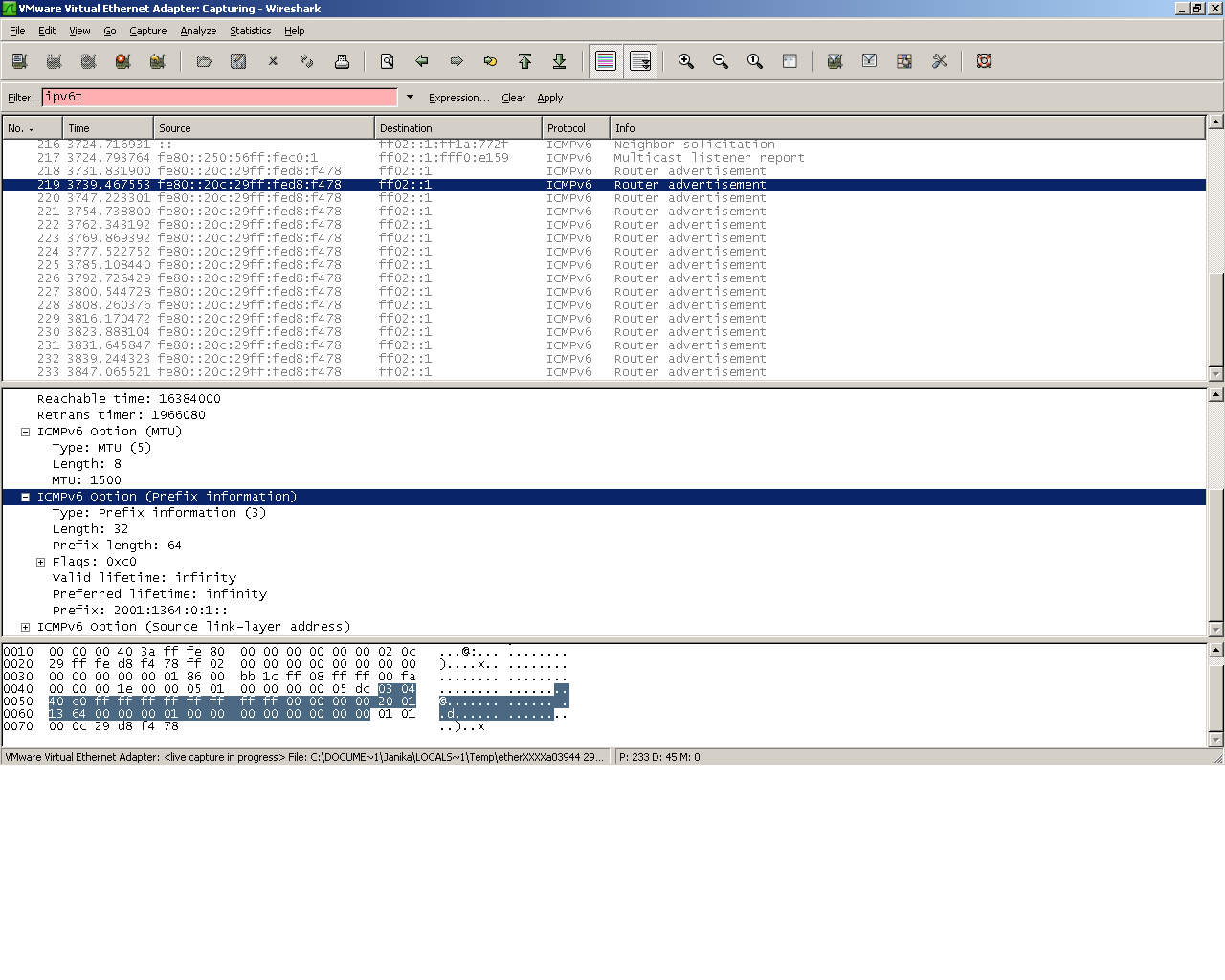Image resolution: width=1225 pixels, height=980 pixels.
Task: Save the capture using the toolbar icon
Action: pos(237,60)
